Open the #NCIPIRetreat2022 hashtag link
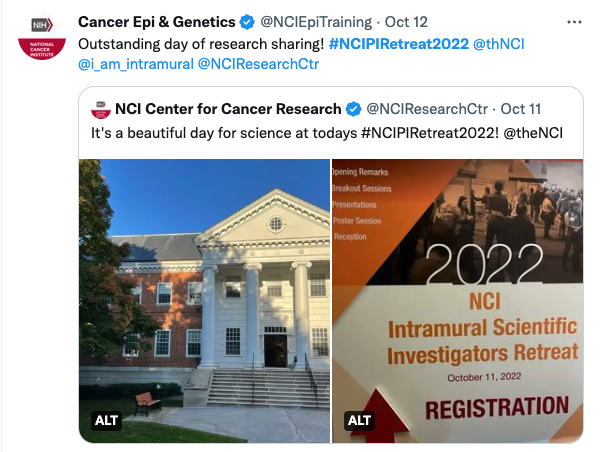 click(399, 44)
